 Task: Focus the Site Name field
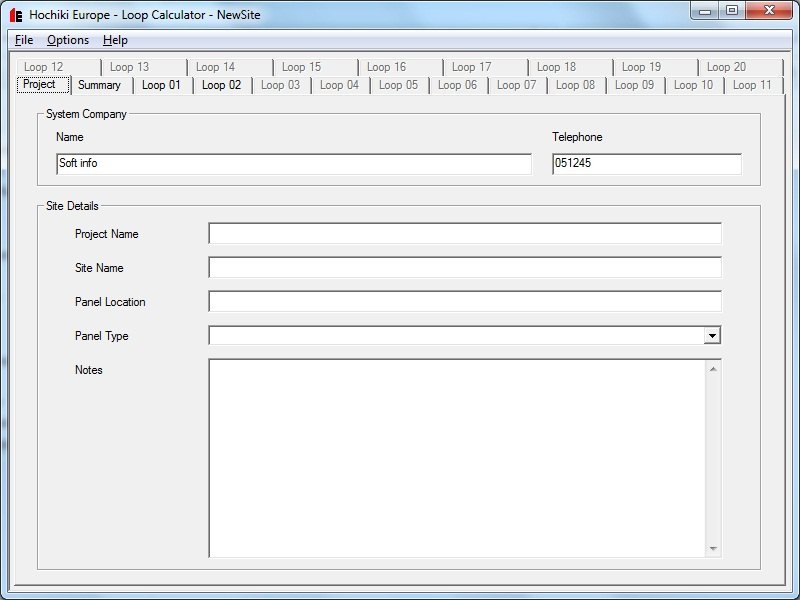pos(465,267)
